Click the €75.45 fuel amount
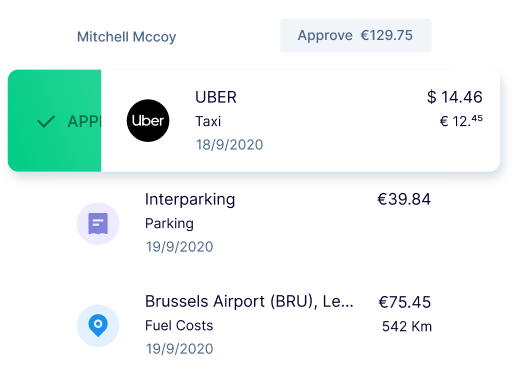The image size is (514, 375). pyautogui.click(x=405, y=302)
